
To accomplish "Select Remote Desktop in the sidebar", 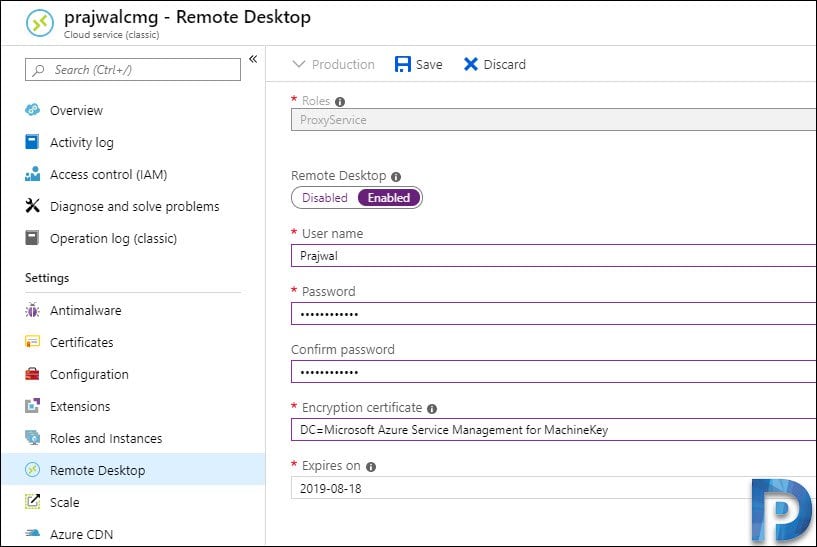I will point(133,470).
